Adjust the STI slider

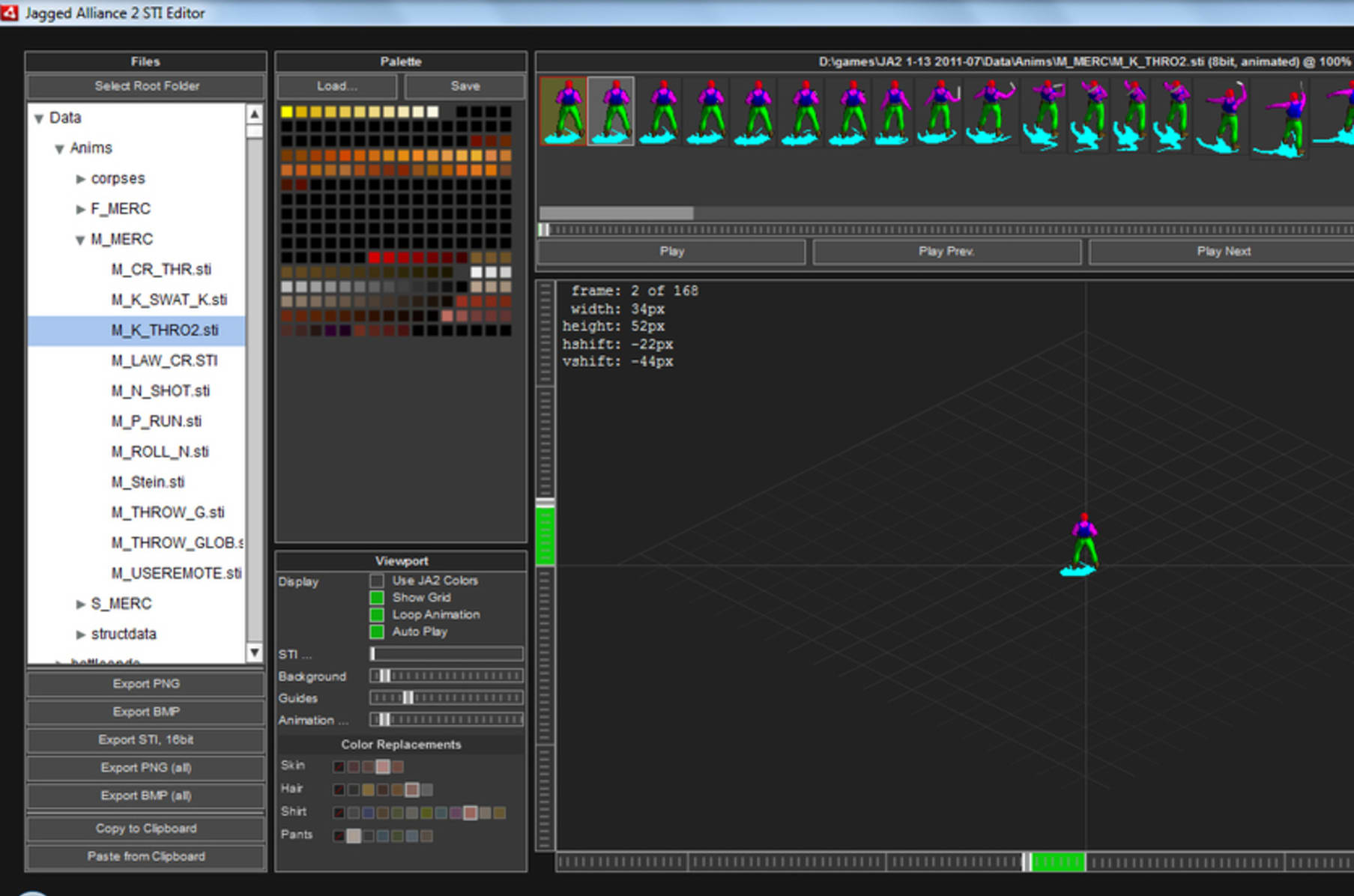(x=447, y=654)
